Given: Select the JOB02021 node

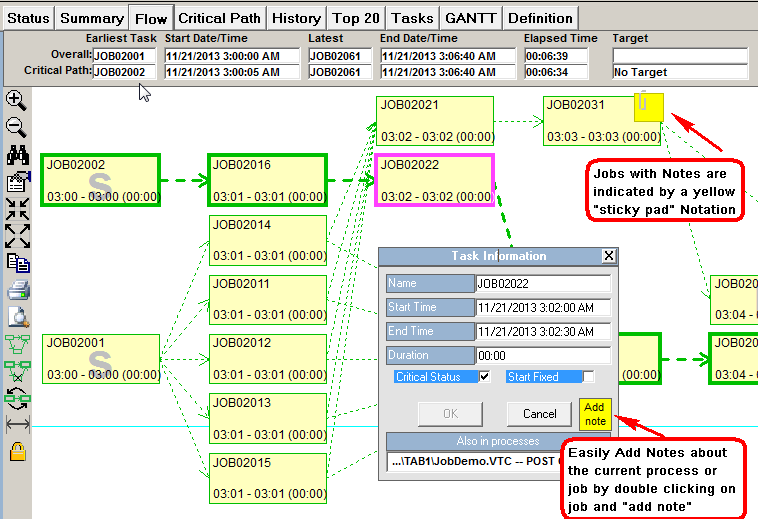Looking at the screenshot, I should coord(435,121).
